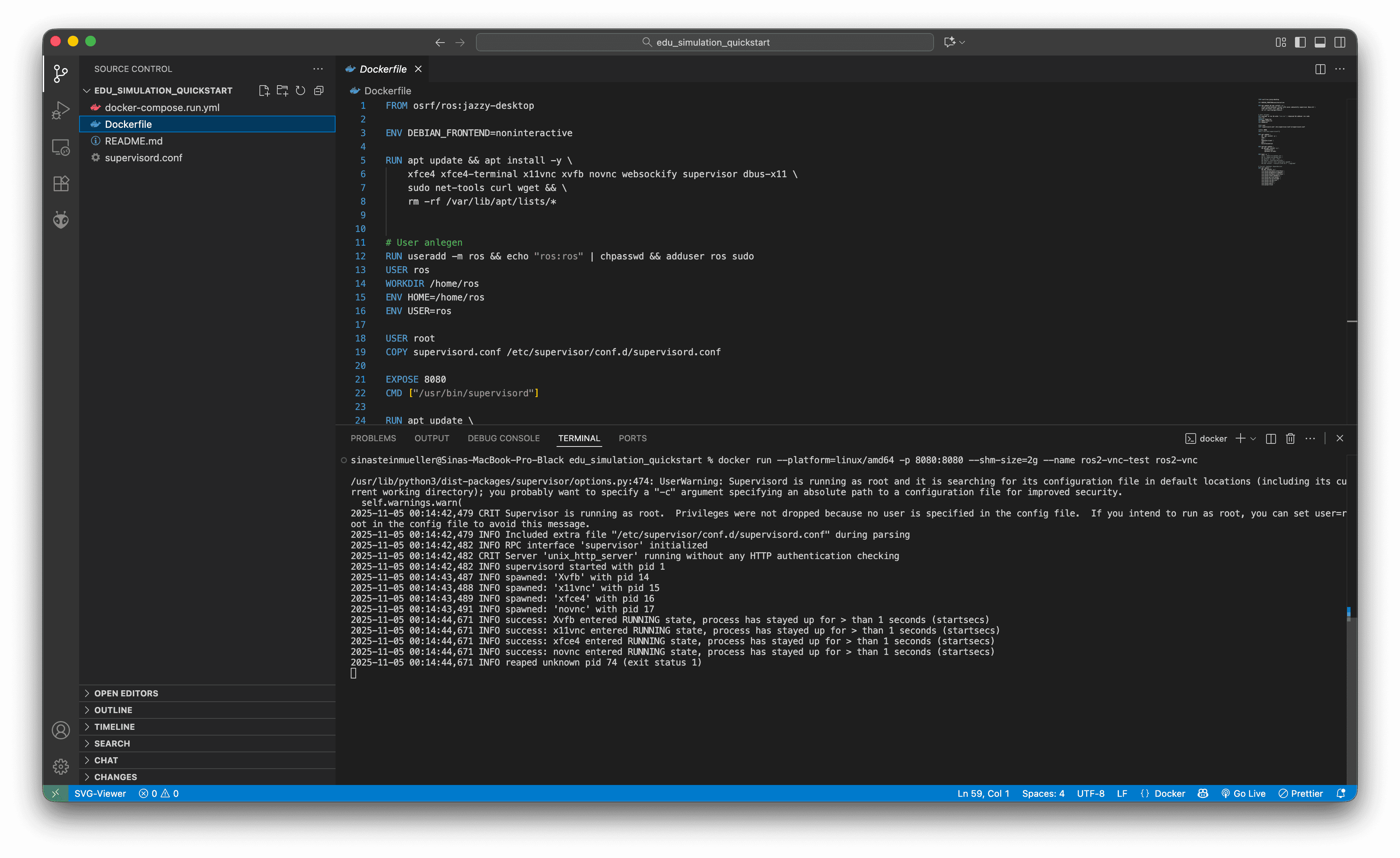The height and width of the screenshot is (858, 1400).
Task: Open the Remote Explorer view
Action: point(61,147)
